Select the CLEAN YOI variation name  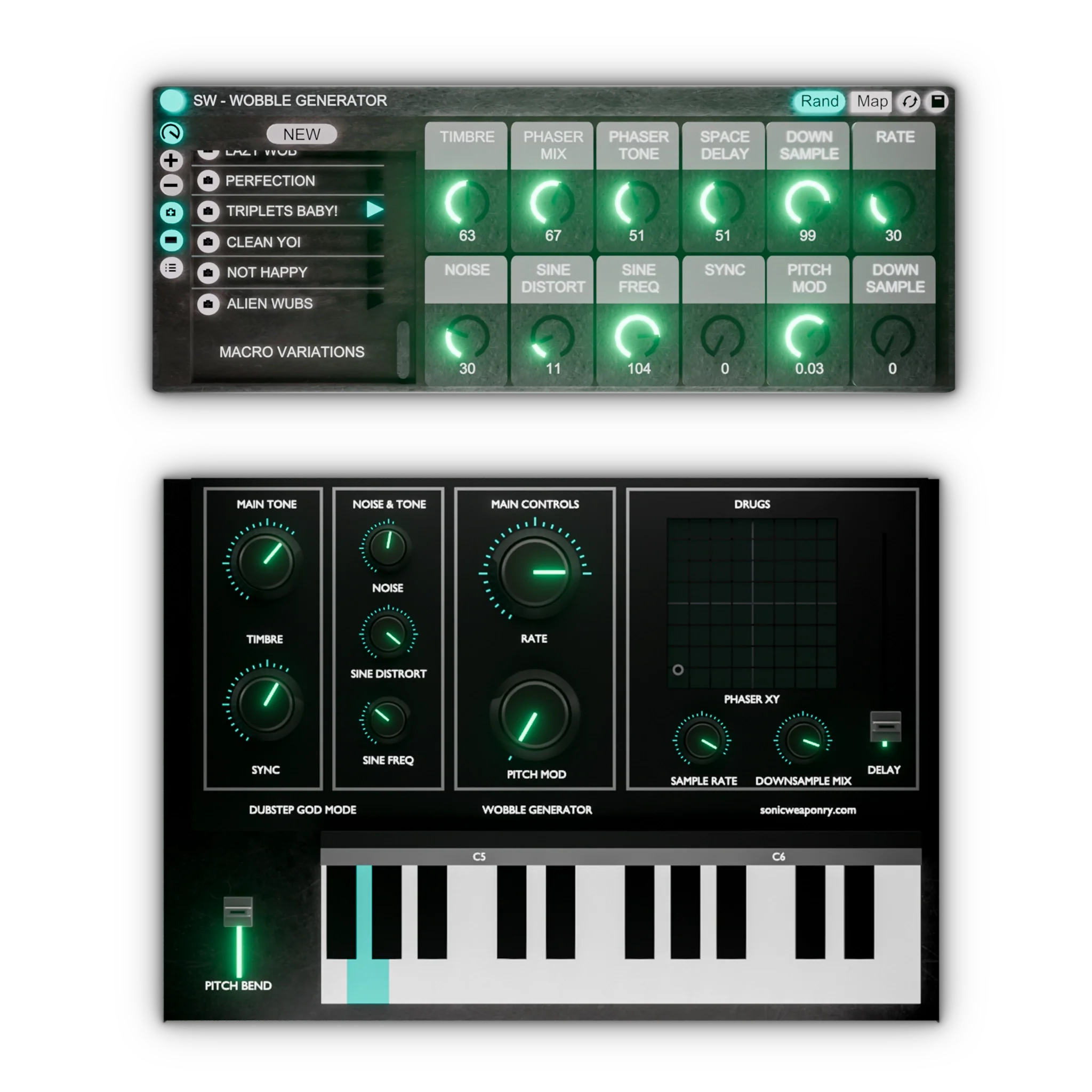coord(263,242)
